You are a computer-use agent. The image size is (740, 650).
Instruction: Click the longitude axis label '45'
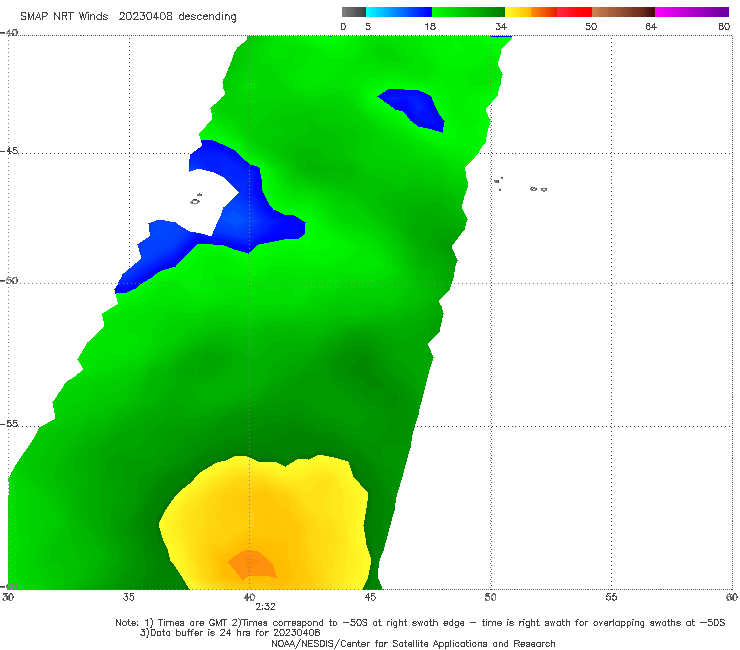[x=370, y=597]
